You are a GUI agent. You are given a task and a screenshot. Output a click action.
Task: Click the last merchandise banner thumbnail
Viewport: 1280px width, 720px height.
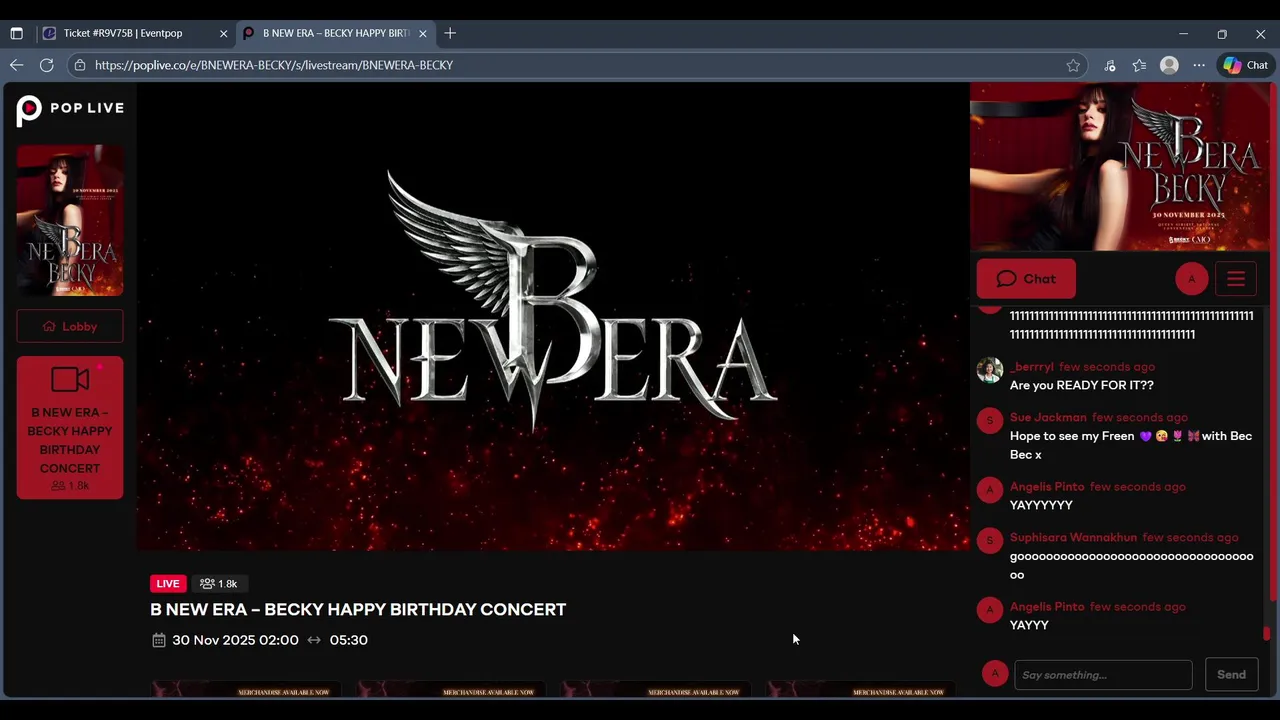point(861,689)
